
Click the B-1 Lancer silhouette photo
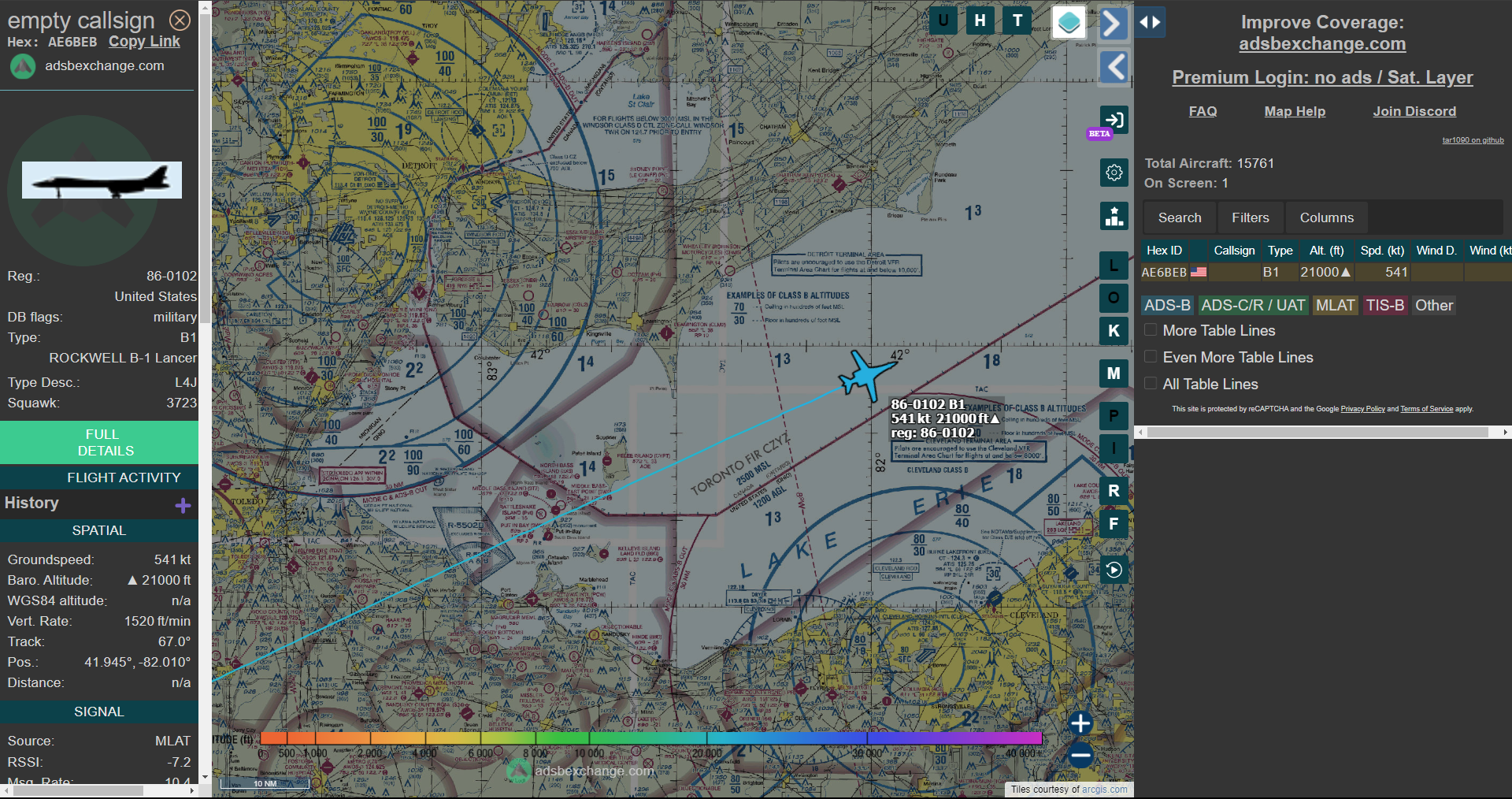pyautogui.click(x=102, y=180)
